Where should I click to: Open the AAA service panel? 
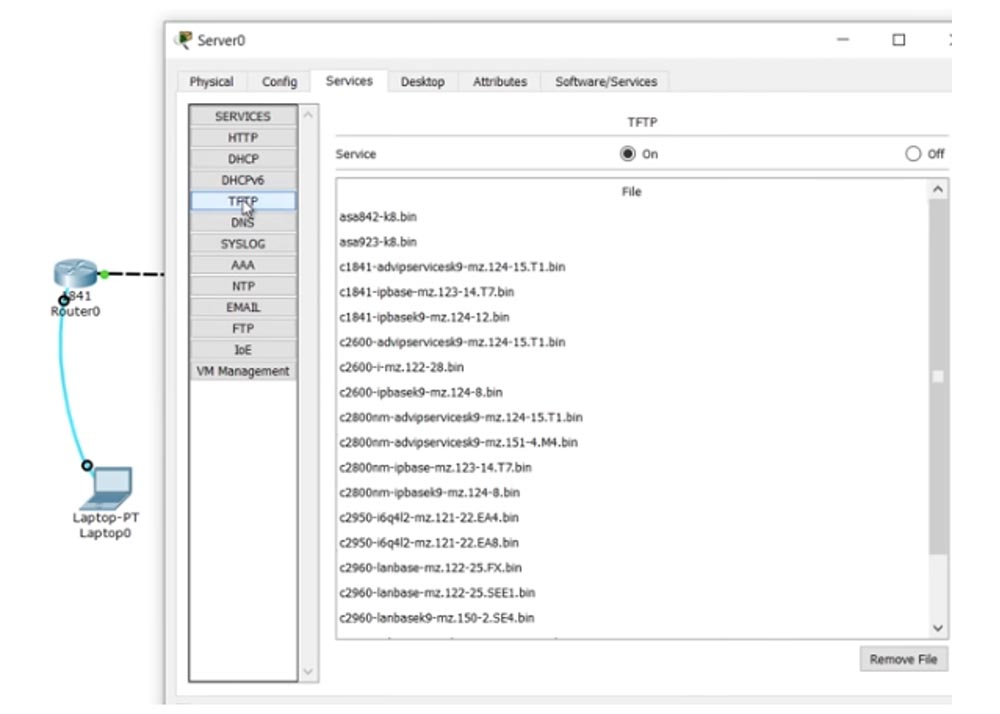tap(243, 264)
